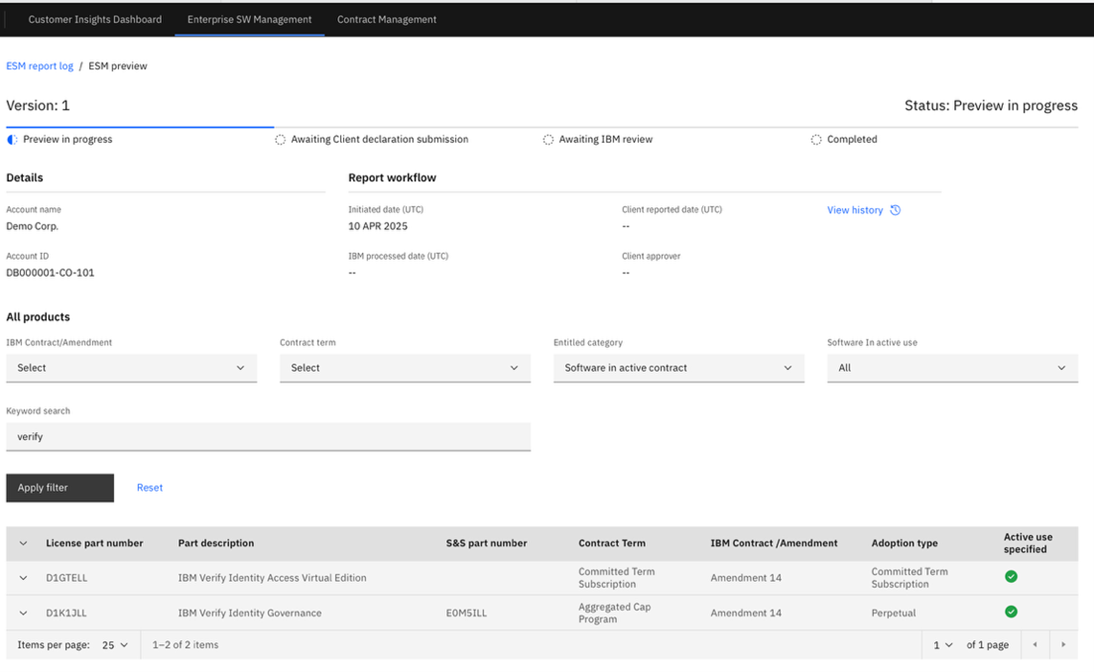This screenshot has height=672, width=1094.
Task: Click the green checkmark in D1GTELL row
Action: [x=1011, y=576]
